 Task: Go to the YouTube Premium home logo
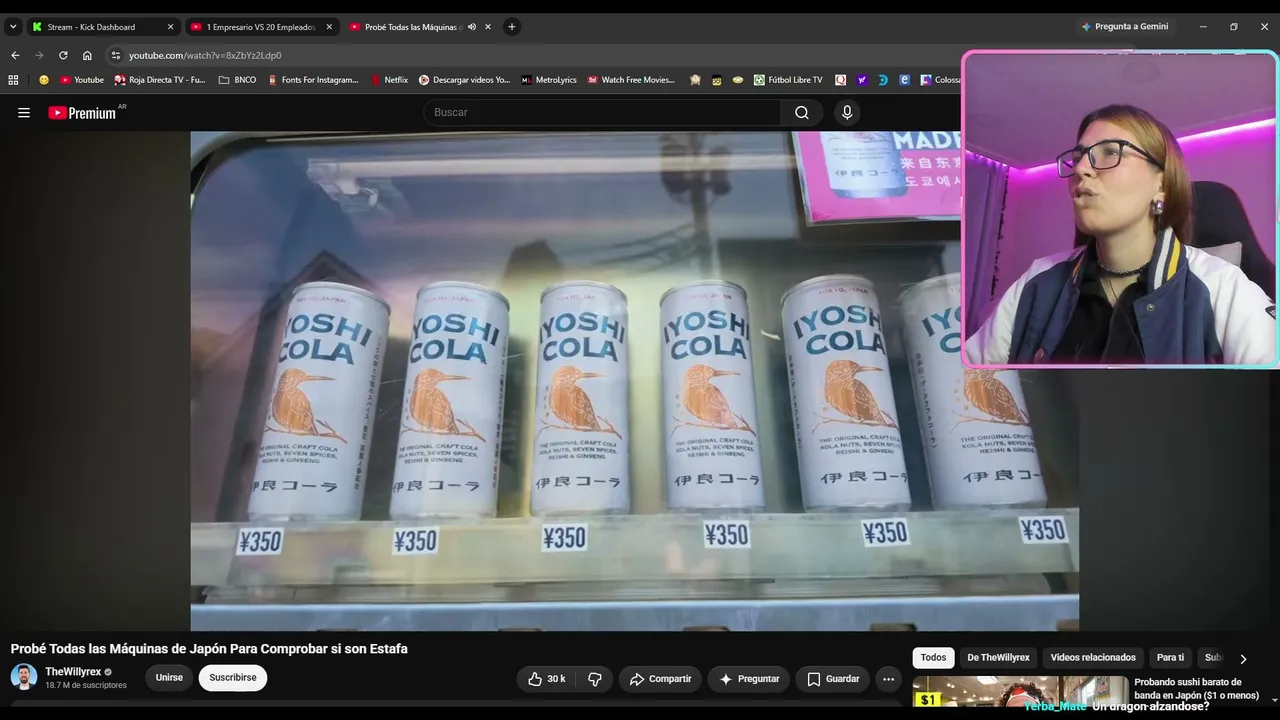click(x=82, y=113)
